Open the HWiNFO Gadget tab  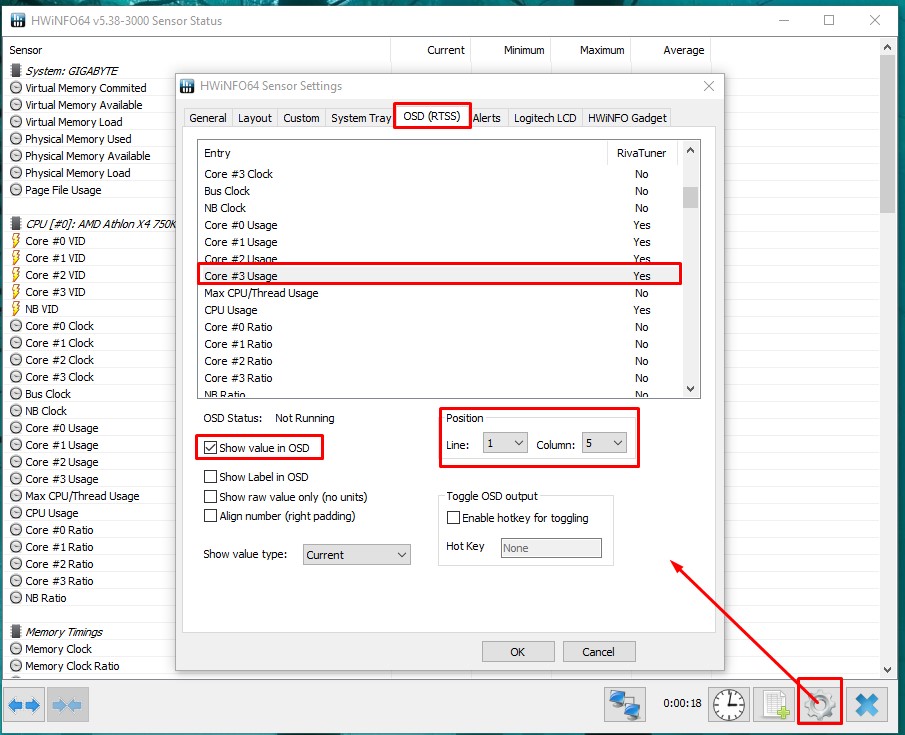pos(627,118)
